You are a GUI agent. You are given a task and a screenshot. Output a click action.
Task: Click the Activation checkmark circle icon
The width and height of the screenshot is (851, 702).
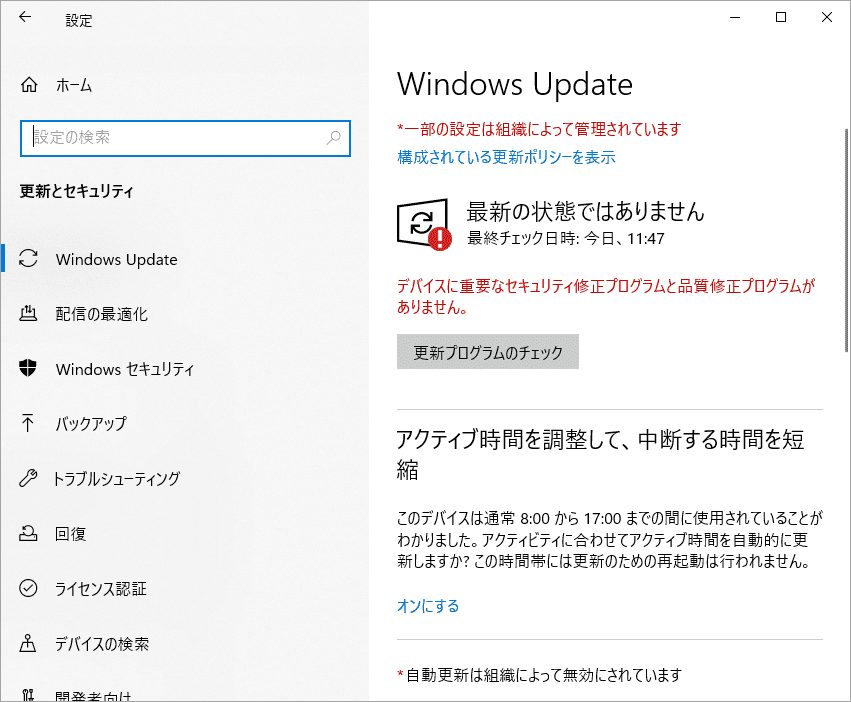point(28,588)
